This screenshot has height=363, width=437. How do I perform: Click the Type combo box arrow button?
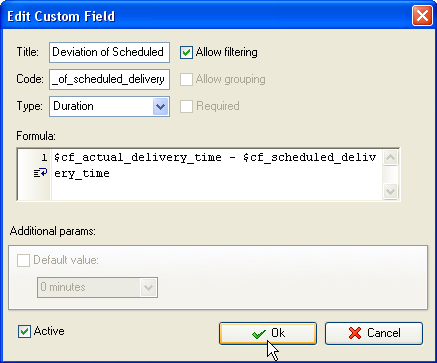click(160, 107)
